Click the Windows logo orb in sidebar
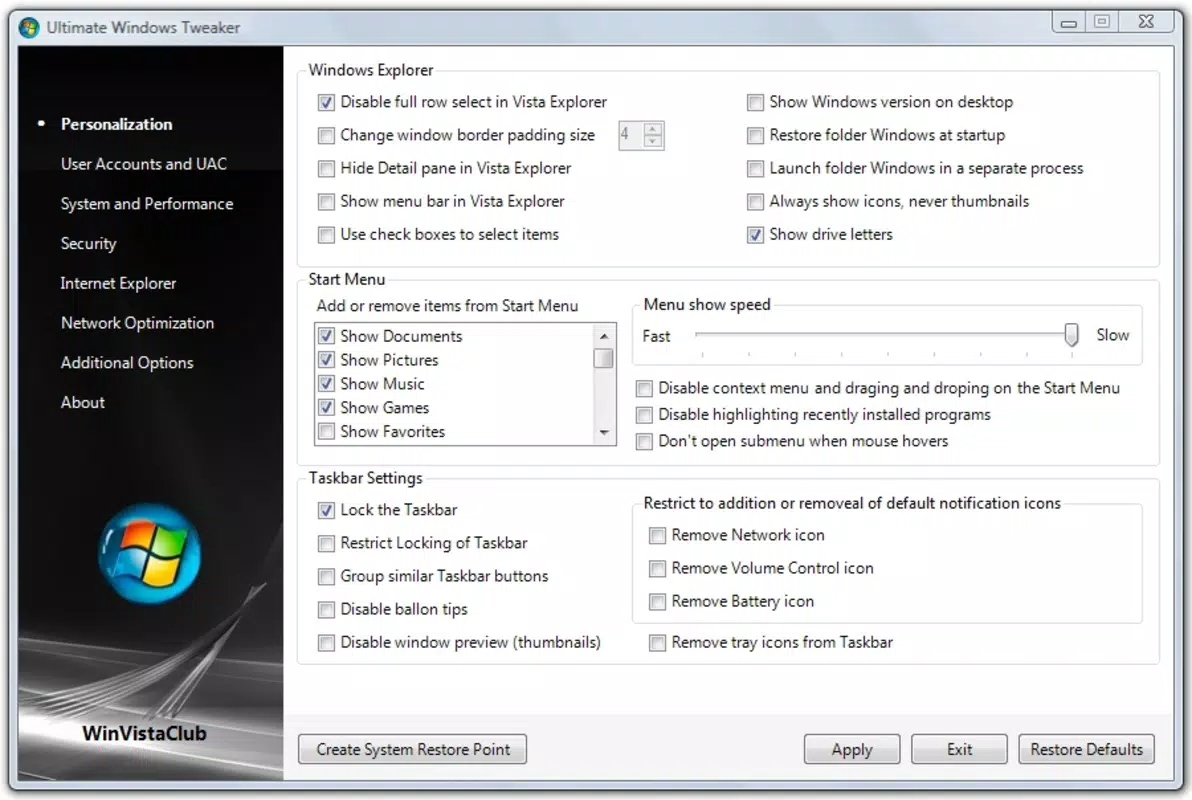This screenshot has height=800, width=1192. [x=150, y=554]
